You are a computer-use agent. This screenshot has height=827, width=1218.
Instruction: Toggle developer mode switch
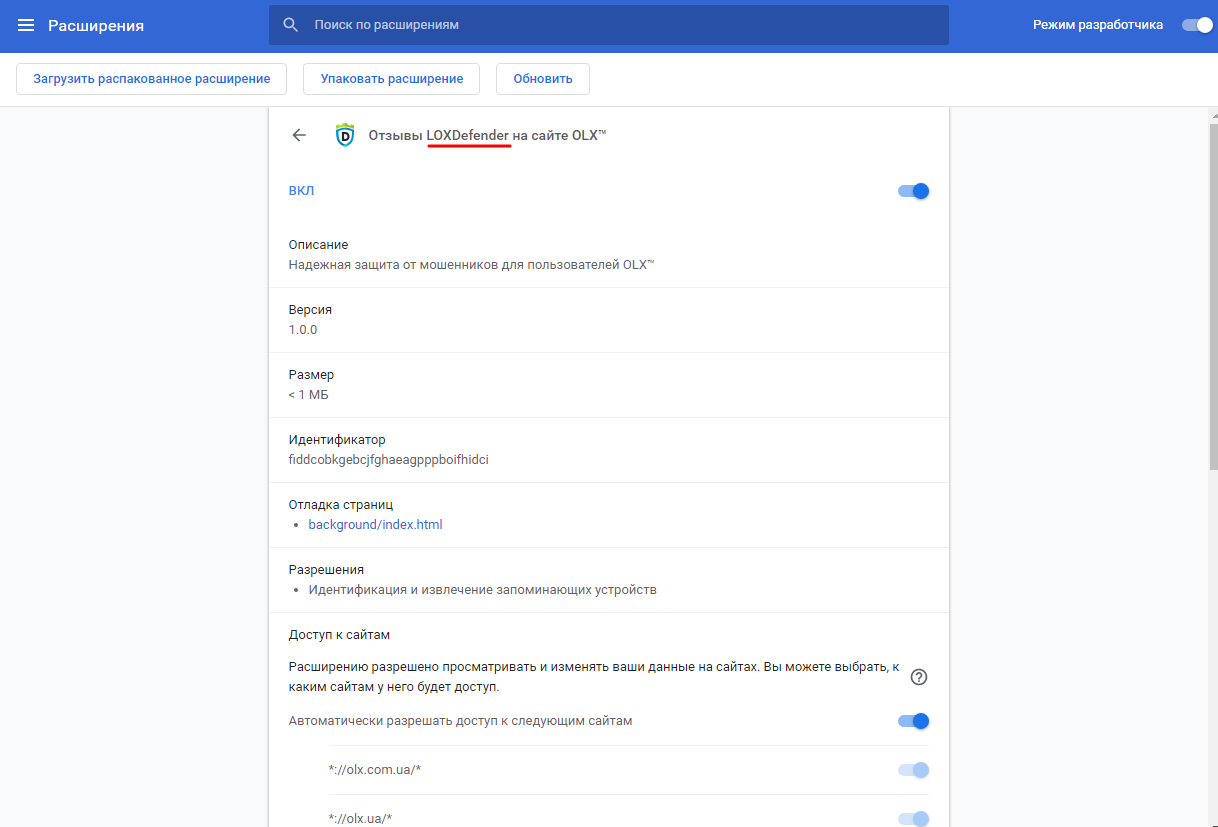coord(1197,25)
